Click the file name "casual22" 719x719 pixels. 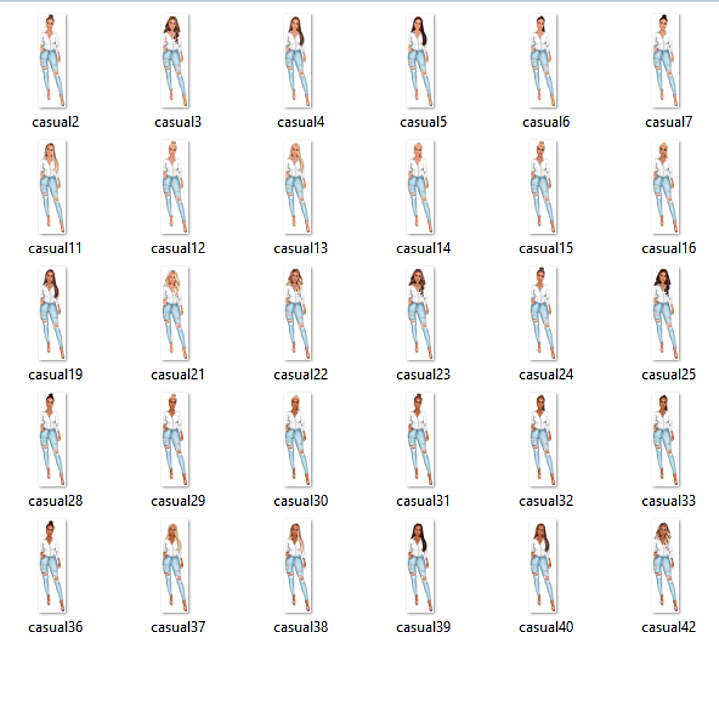[x=301, y=375]
